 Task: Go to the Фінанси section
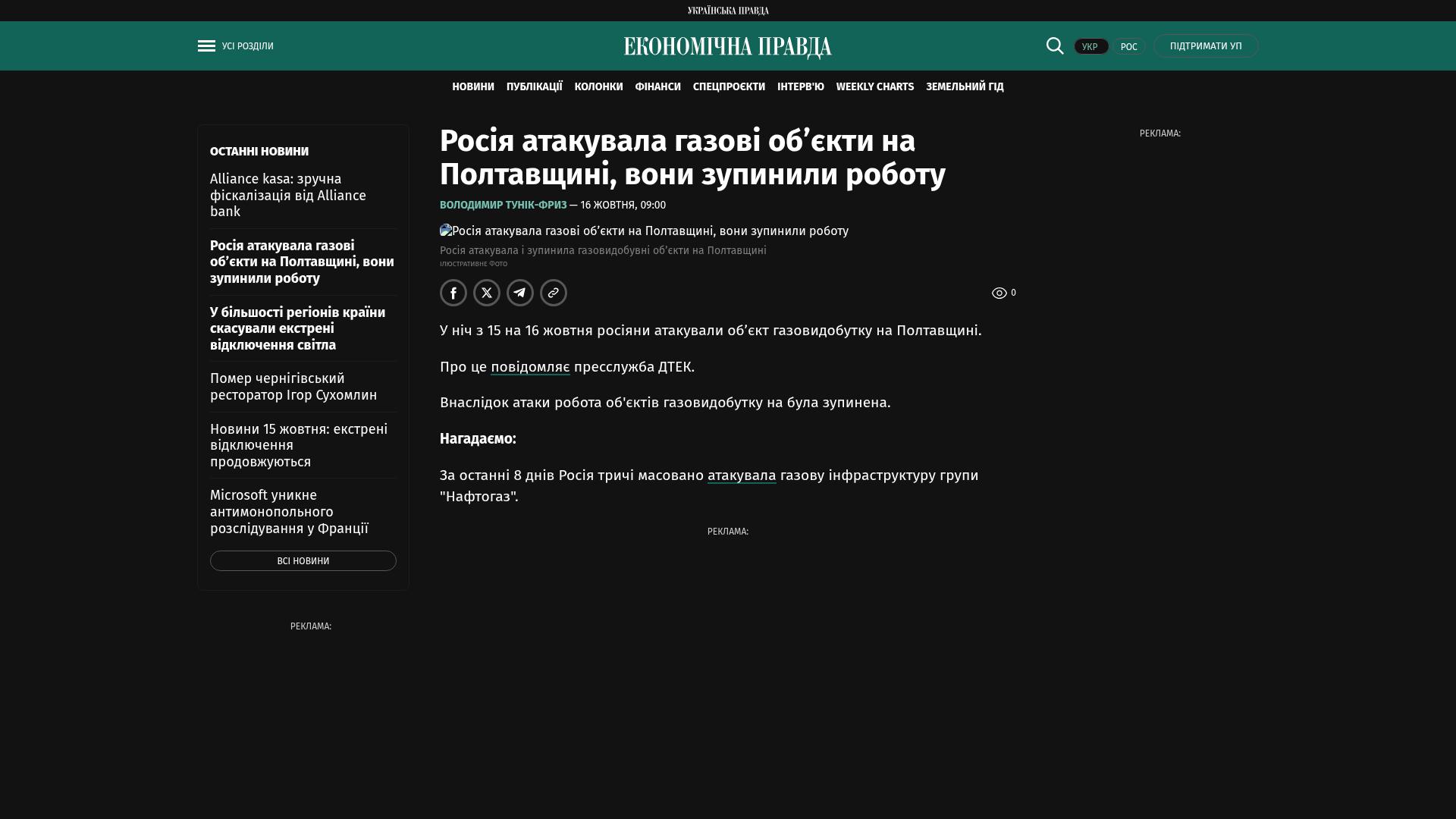657,87
